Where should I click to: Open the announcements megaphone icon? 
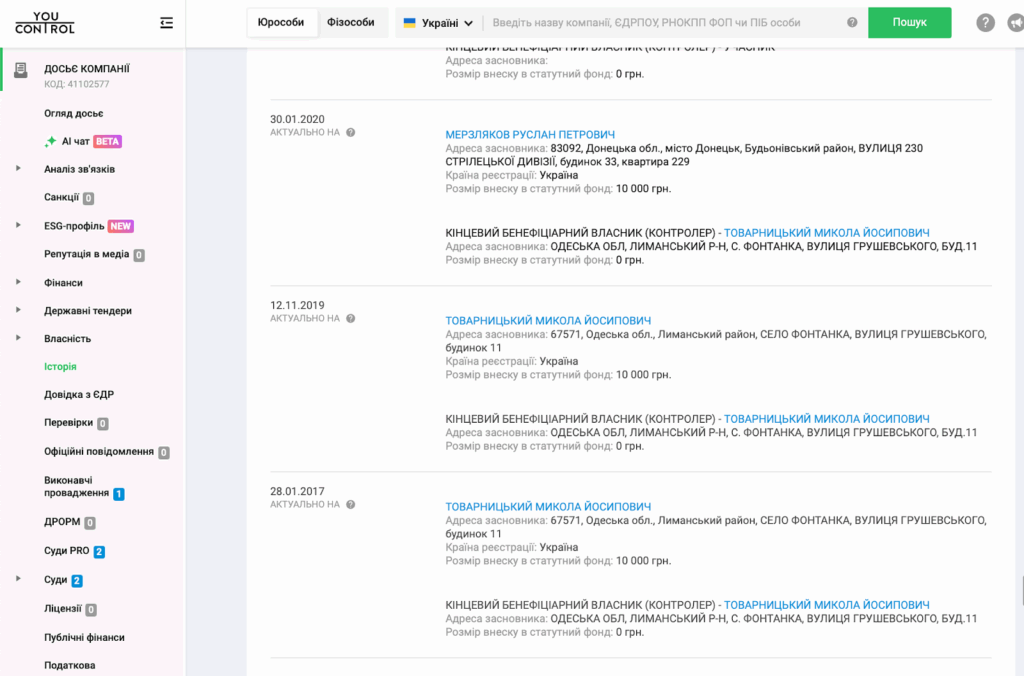pyautogui.click(x=1016, y=23)
